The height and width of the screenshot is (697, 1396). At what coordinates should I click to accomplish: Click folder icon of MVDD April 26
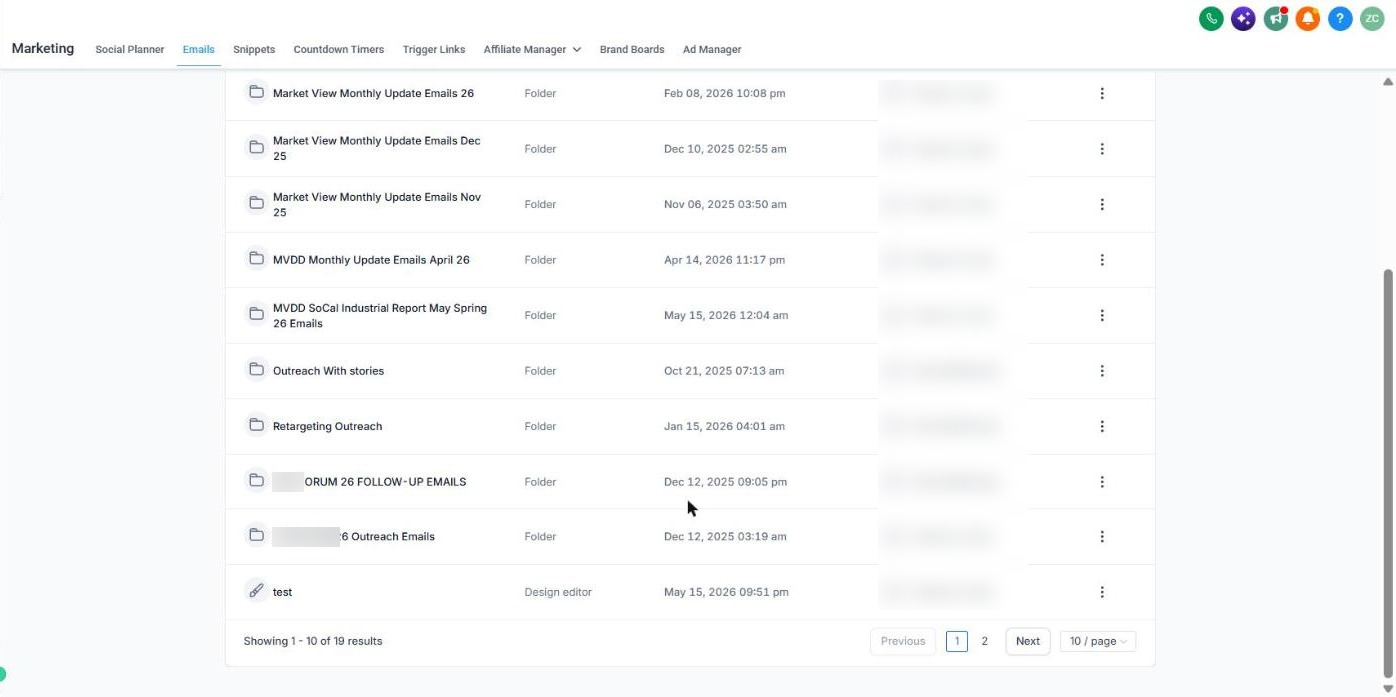(256, 258)
